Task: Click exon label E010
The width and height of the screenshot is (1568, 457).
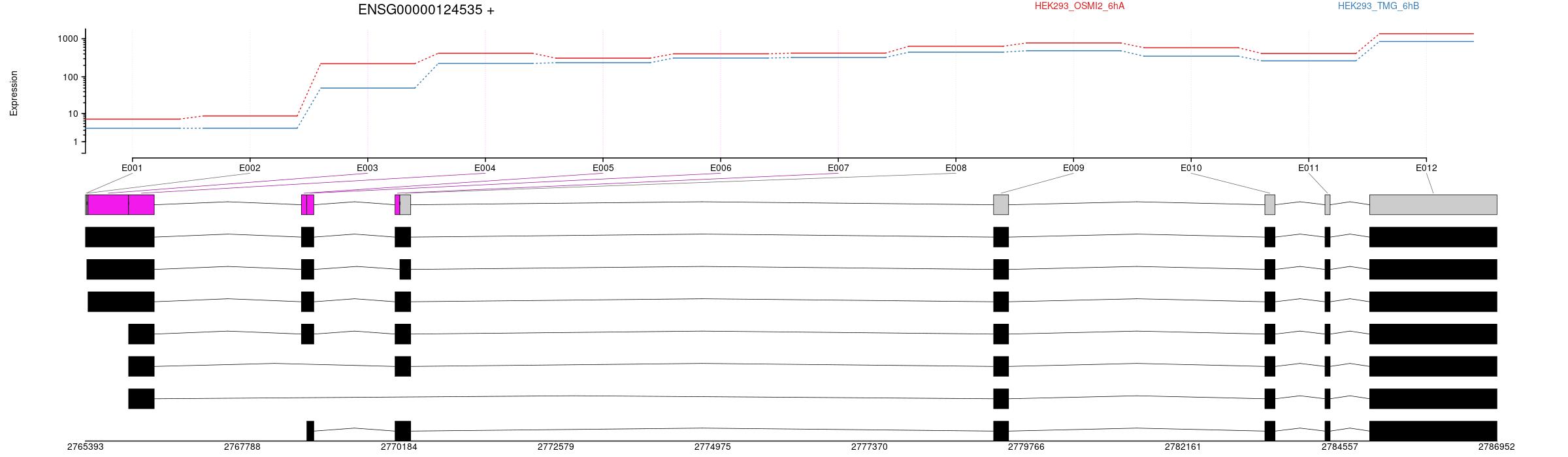Action: (1191, 168)
